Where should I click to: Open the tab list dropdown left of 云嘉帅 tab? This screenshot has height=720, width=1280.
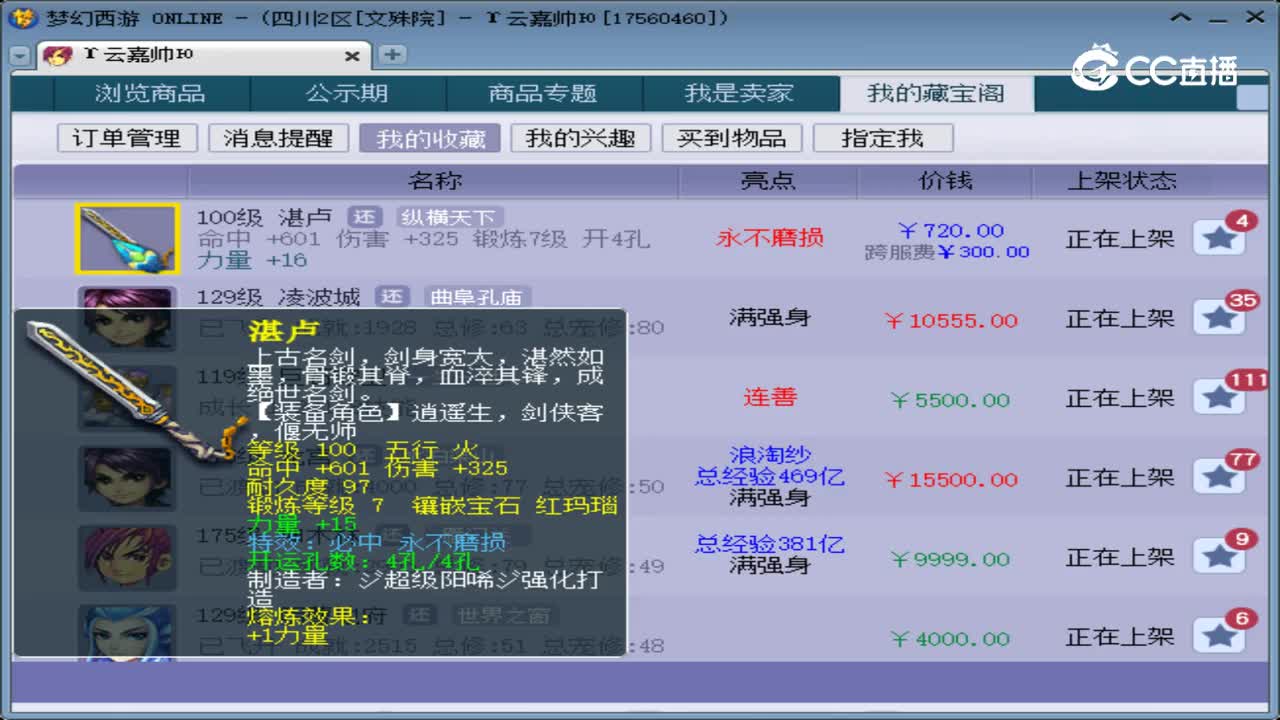[x=20, y=56]
